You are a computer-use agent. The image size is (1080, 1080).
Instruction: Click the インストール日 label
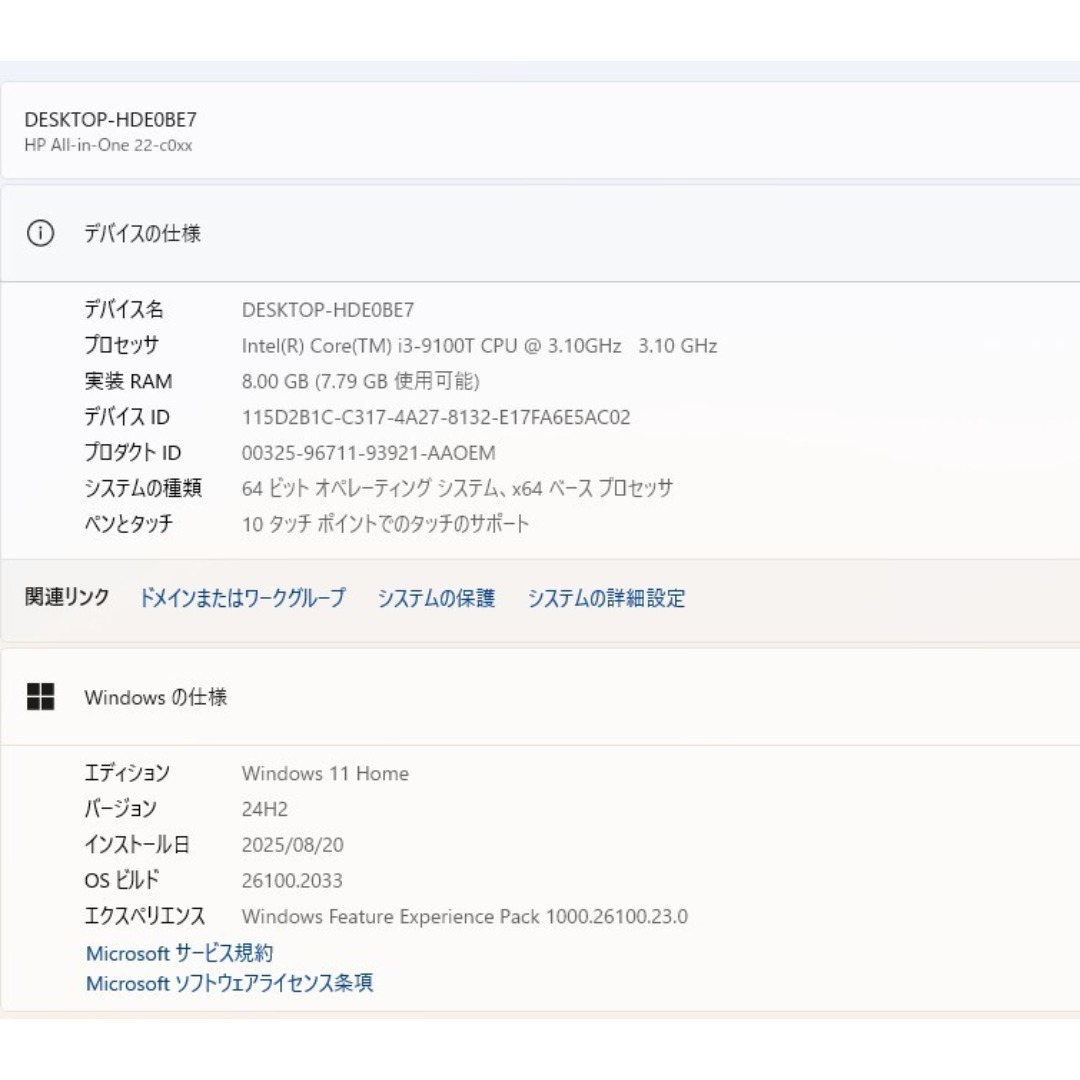click(136, 844)
